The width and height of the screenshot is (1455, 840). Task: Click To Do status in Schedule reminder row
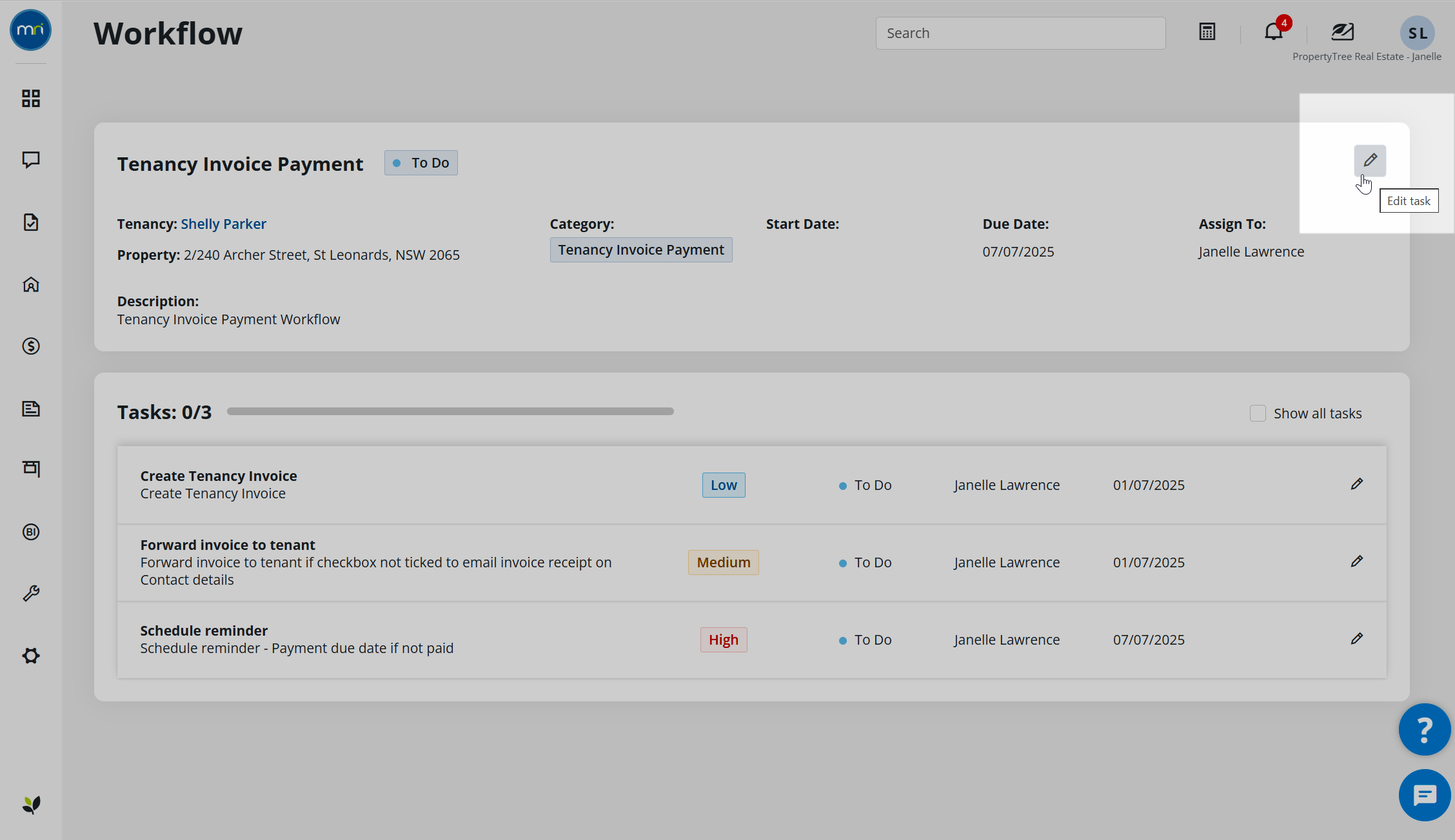pos(866,640)
